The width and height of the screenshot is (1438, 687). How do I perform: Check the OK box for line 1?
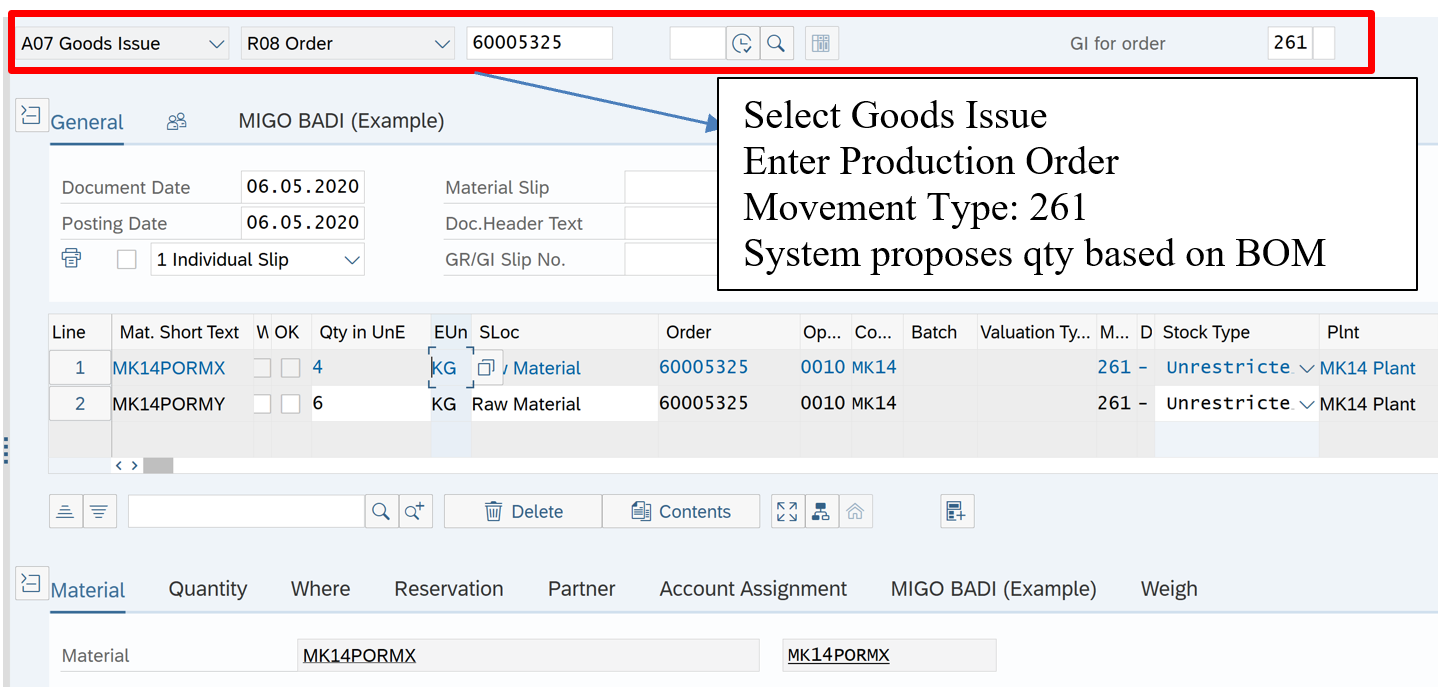[290, 368]
